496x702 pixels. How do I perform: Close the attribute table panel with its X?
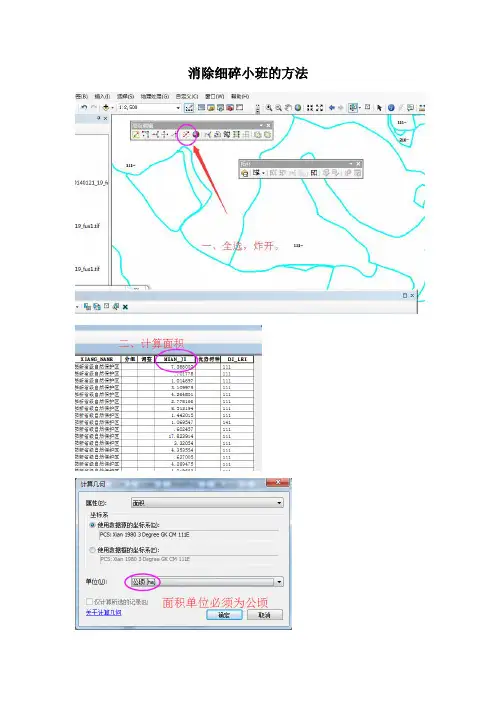tap(412, 295)
